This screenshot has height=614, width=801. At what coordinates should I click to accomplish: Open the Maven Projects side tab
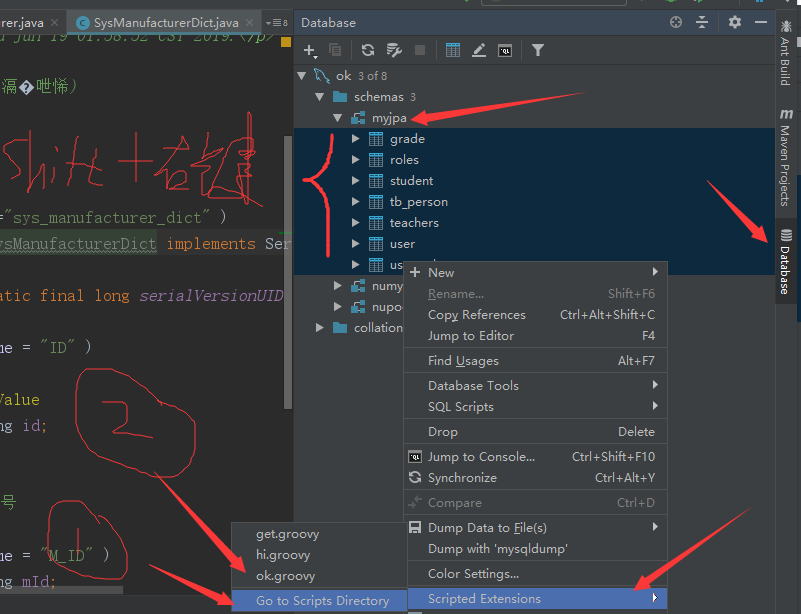click(x=786, y=156)
